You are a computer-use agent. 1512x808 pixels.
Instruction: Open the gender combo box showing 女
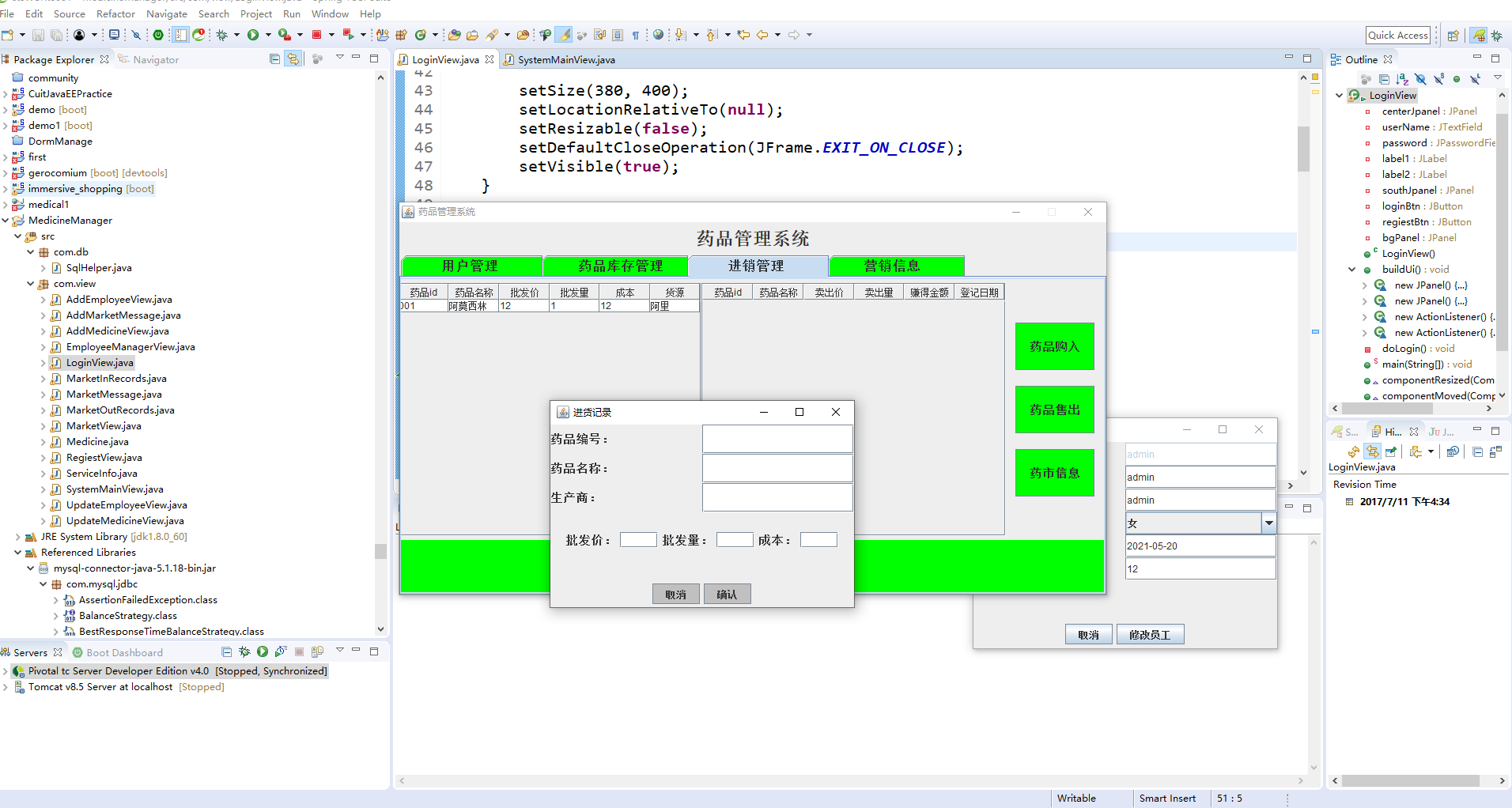click(x=1268, y=523)
